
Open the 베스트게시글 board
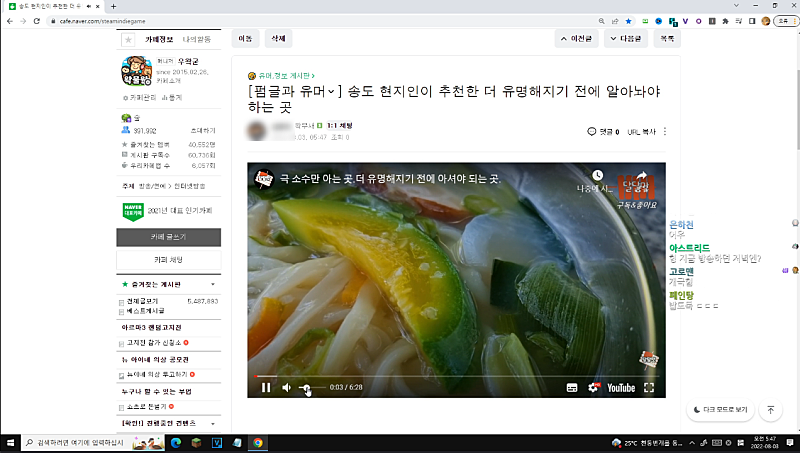click(x=145, y=311)
